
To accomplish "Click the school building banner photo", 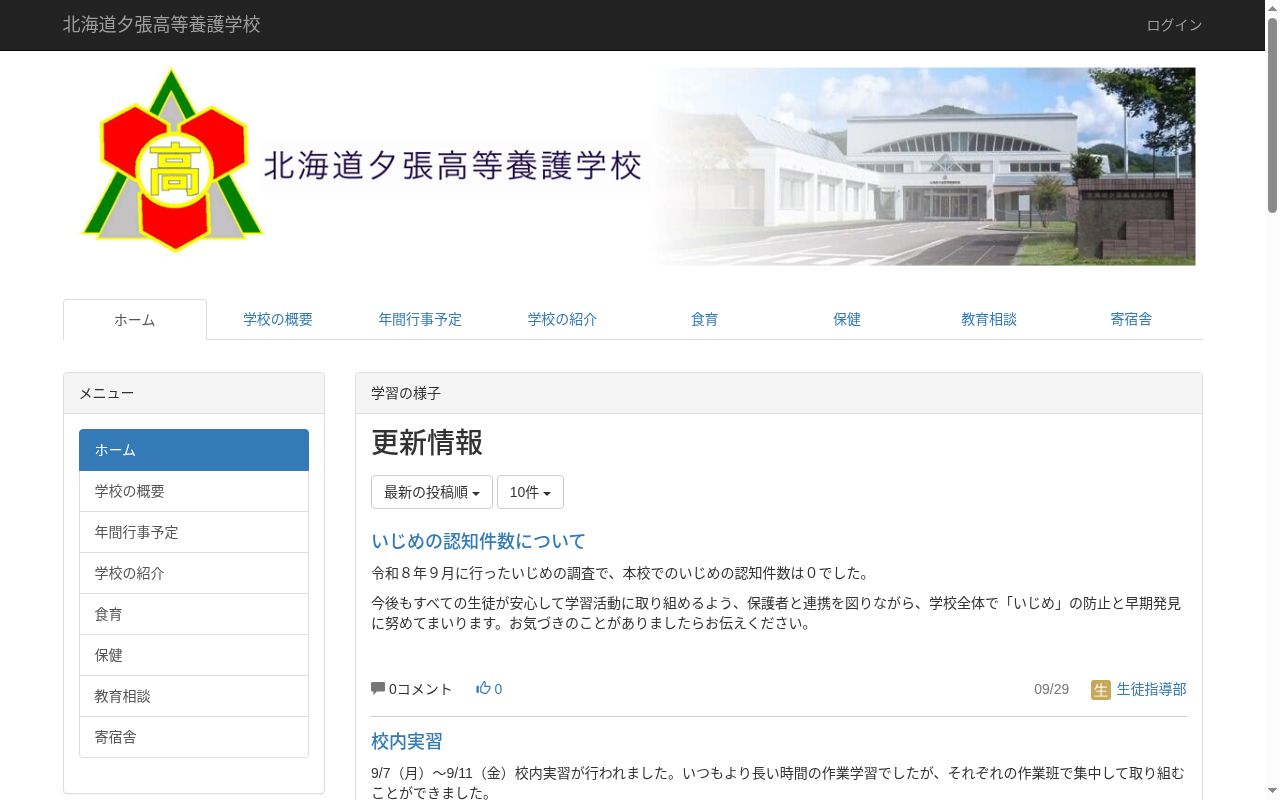I will pyautogui.click(x=925, y=166).
